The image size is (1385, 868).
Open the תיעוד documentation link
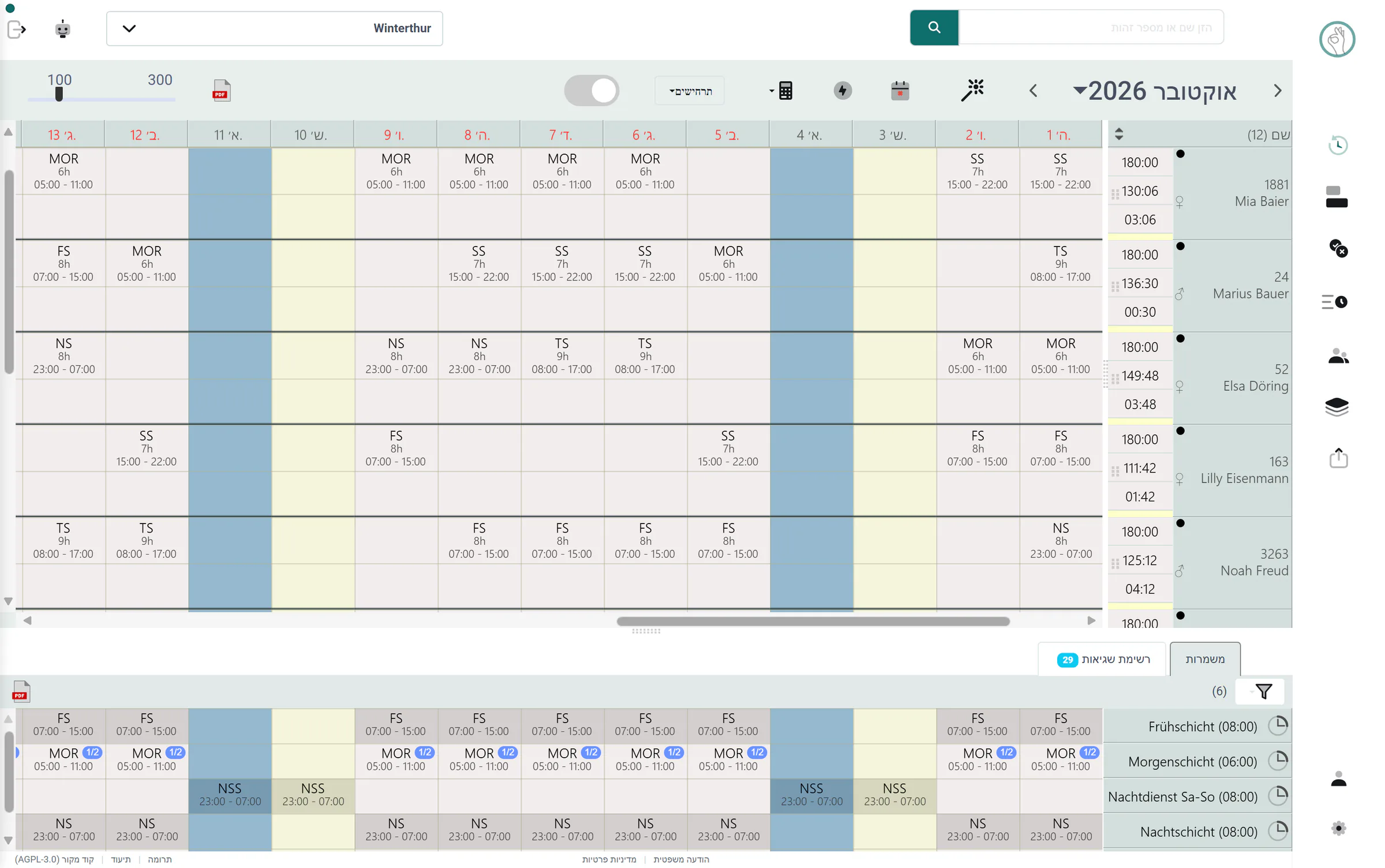(x=121, y=859)
